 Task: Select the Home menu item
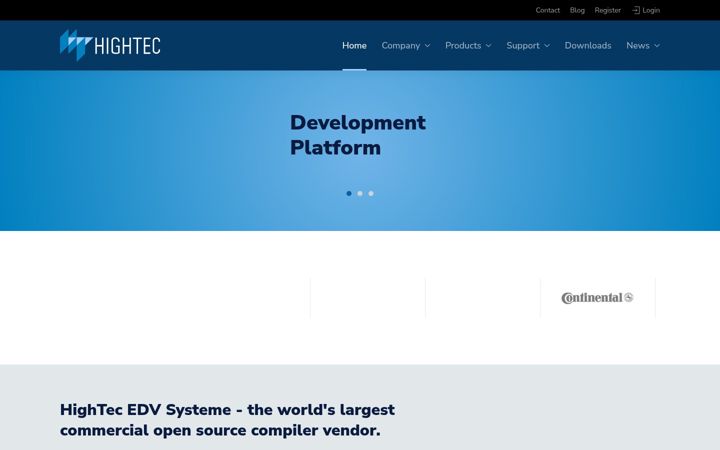pyautogui.click(x=354, y=45)
